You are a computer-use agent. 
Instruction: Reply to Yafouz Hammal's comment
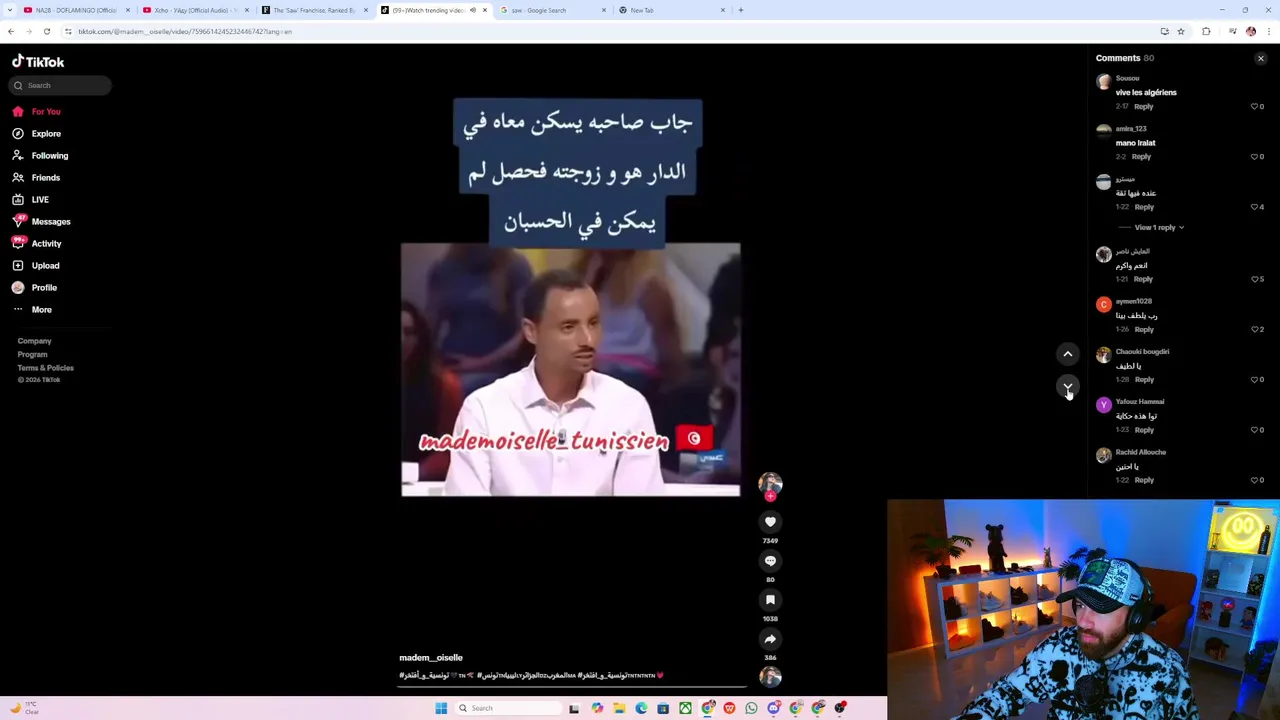1143,430
